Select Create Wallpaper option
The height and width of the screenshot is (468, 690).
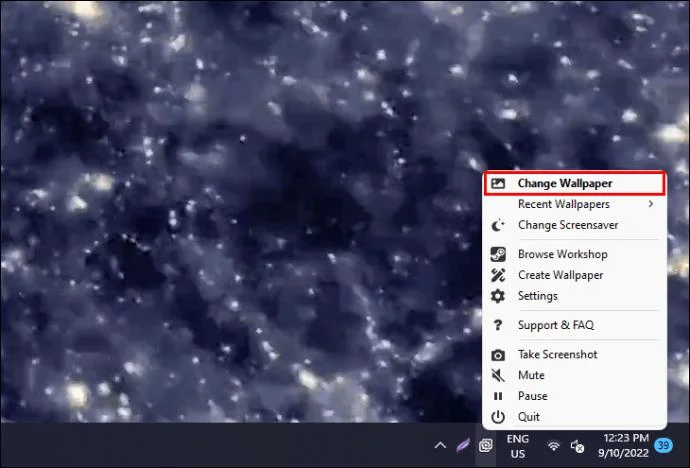[574, 275]
